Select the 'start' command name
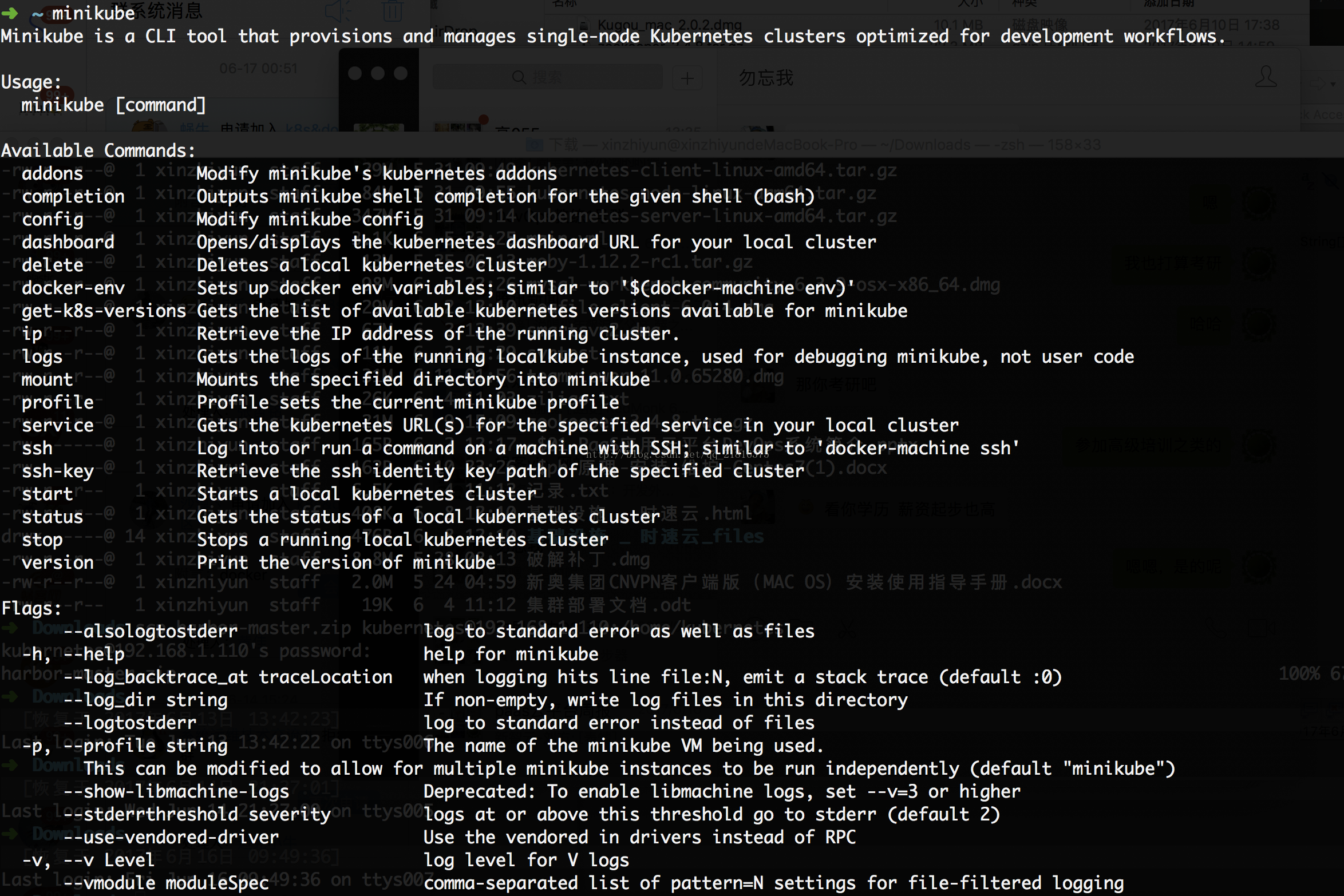 point(47,494)
